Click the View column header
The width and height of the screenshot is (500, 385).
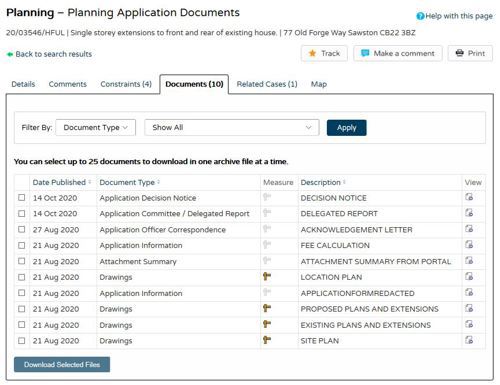tap(473, 182)
